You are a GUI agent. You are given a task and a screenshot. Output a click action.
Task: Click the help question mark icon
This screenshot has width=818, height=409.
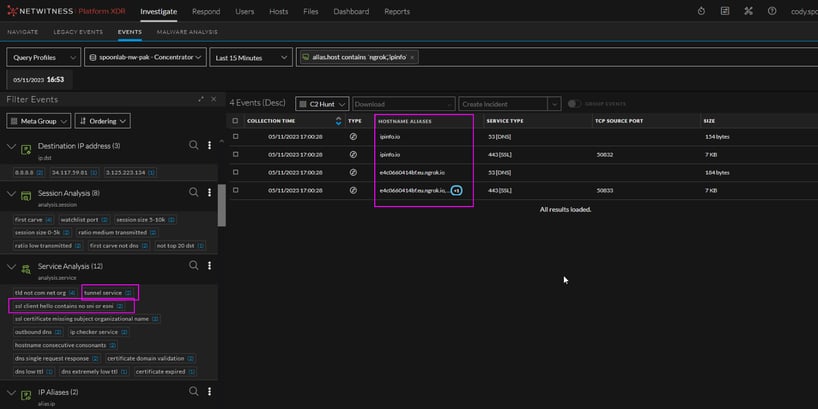[x=771, y=11]
